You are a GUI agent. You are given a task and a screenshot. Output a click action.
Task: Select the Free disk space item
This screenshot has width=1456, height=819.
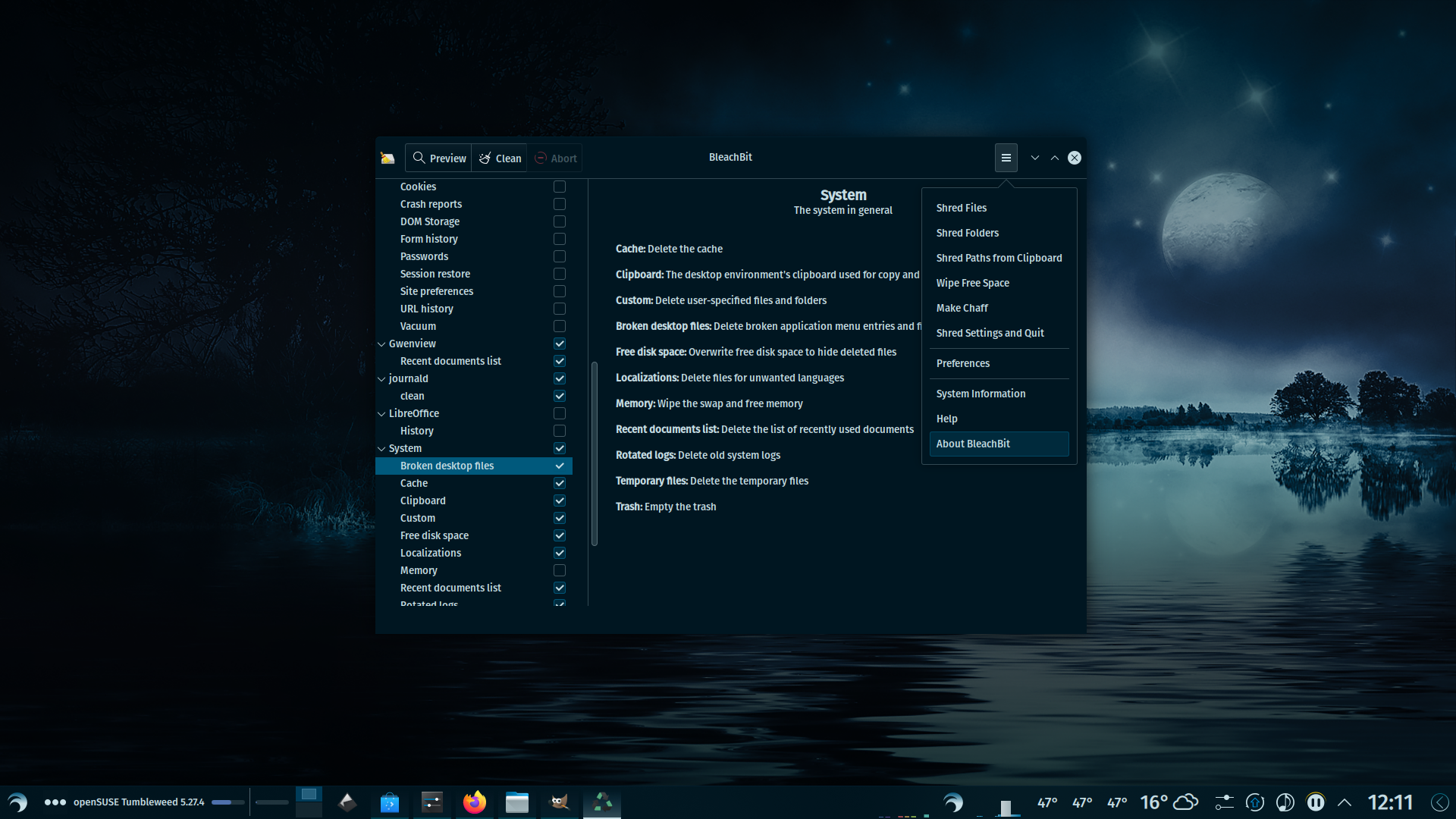click(434, 535)
